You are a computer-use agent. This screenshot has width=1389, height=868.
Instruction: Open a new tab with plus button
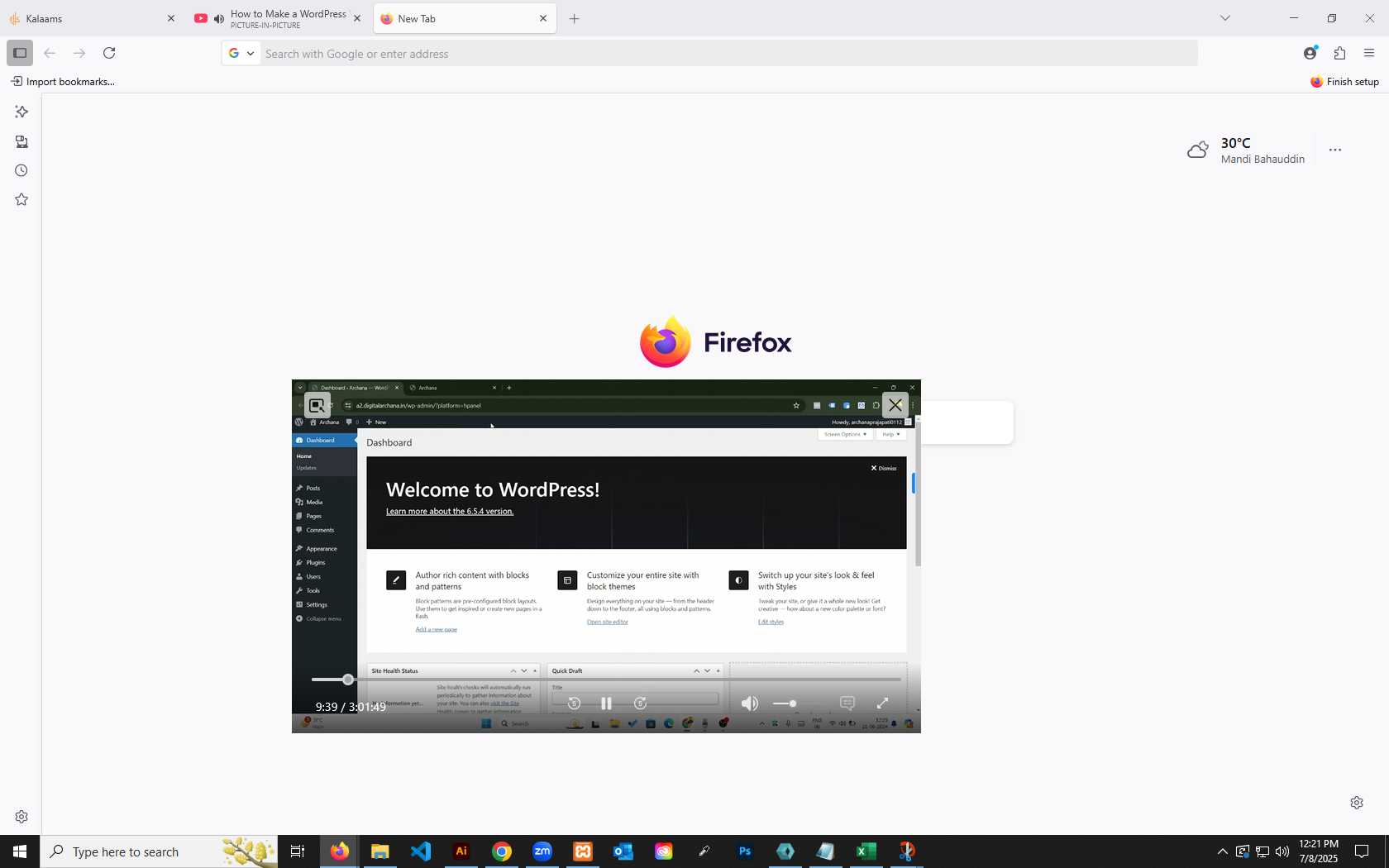tap(574, 18)
